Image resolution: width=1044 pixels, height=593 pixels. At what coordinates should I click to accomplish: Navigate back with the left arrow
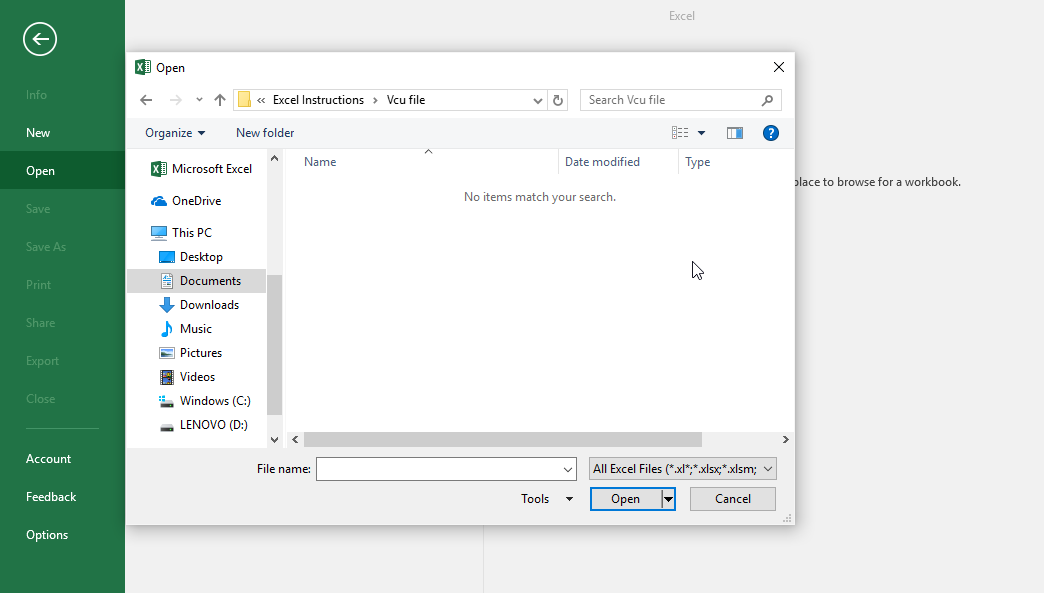146,100
